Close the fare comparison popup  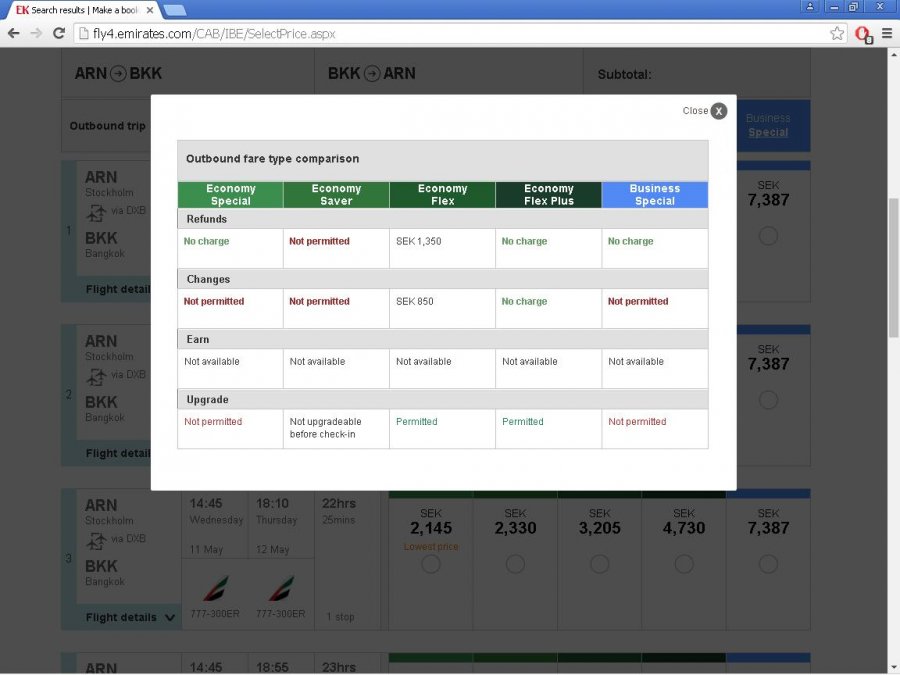pyautogui.click(x=718, y=111)
